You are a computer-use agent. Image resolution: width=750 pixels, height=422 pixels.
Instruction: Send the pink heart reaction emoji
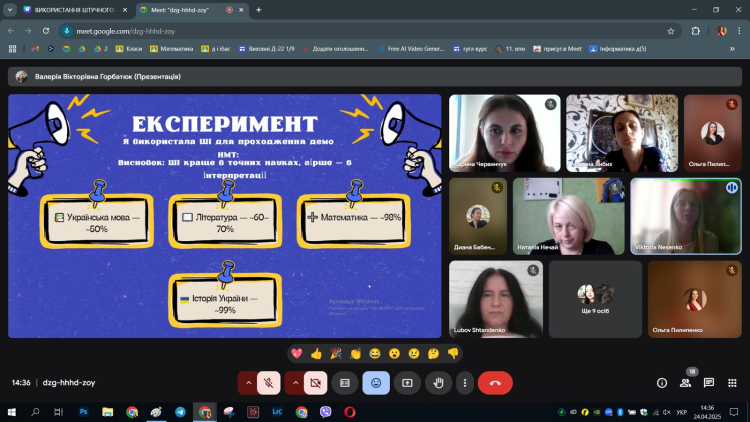coord(297,353)
